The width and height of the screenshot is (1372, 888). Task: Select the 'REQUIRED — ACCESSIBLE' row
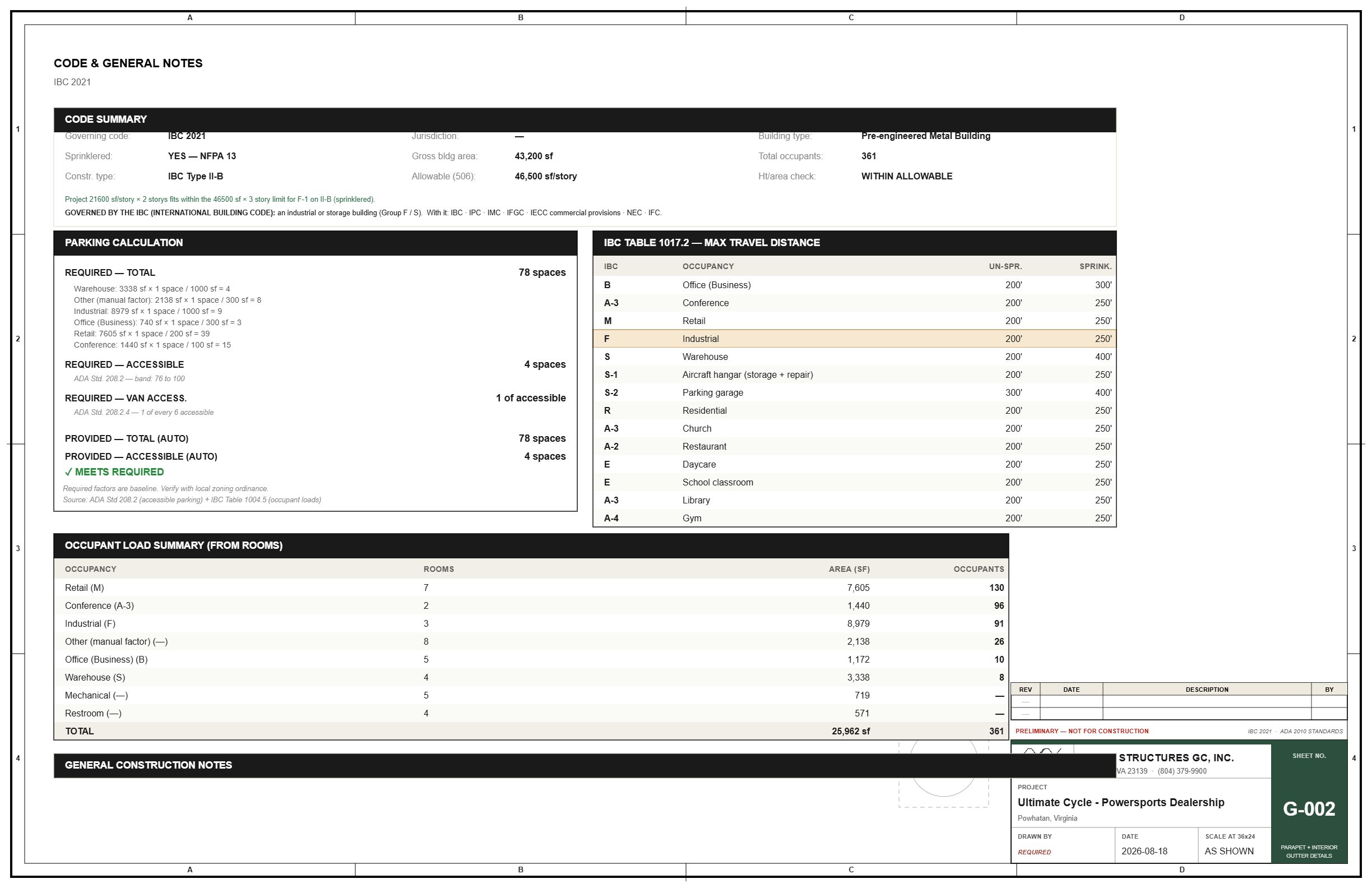coord(316,364)
